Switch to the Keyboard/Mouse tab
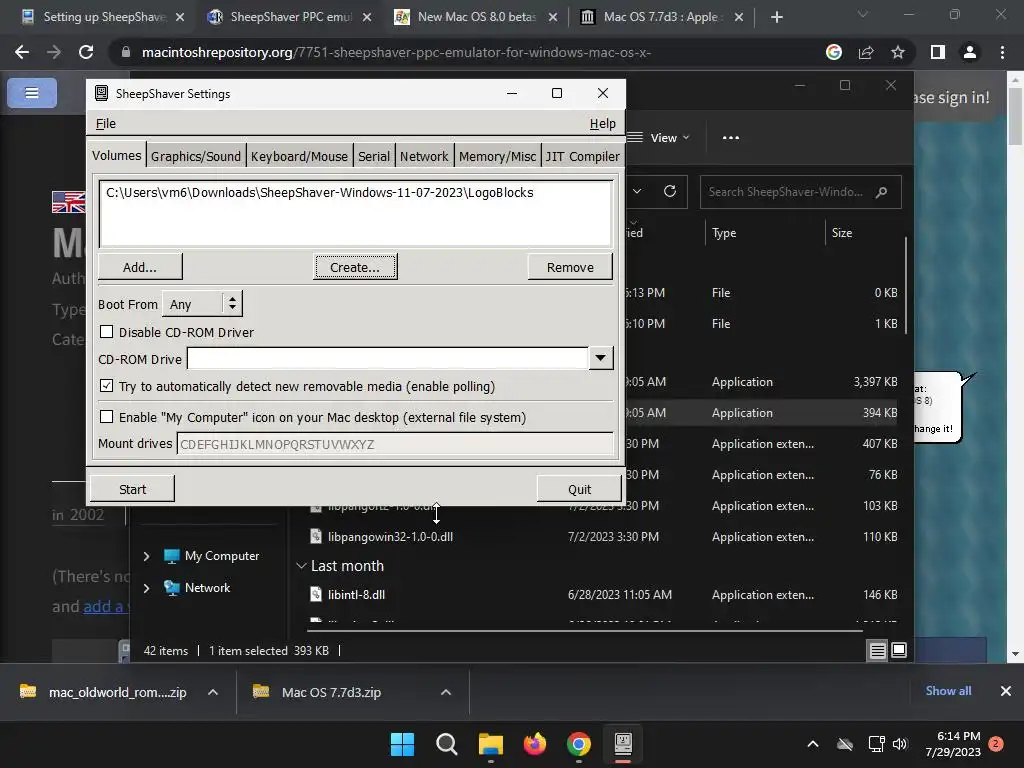1024x768 pixels. tap(299, 156)
